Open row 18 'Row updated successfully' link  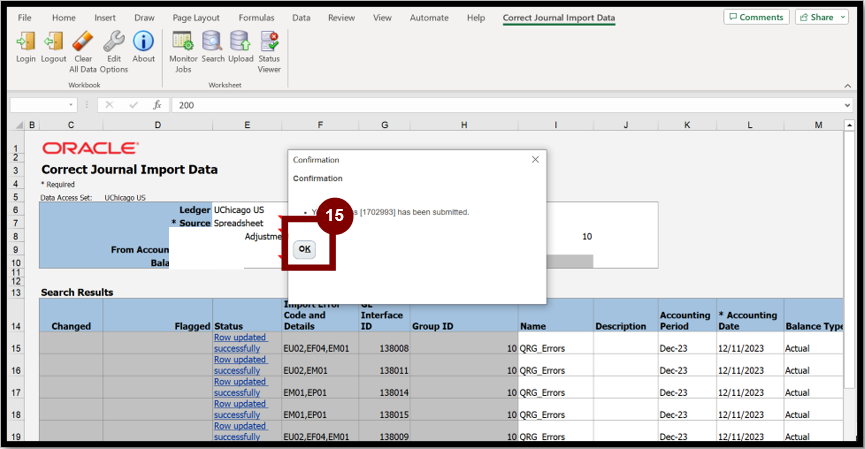[241, 409]
